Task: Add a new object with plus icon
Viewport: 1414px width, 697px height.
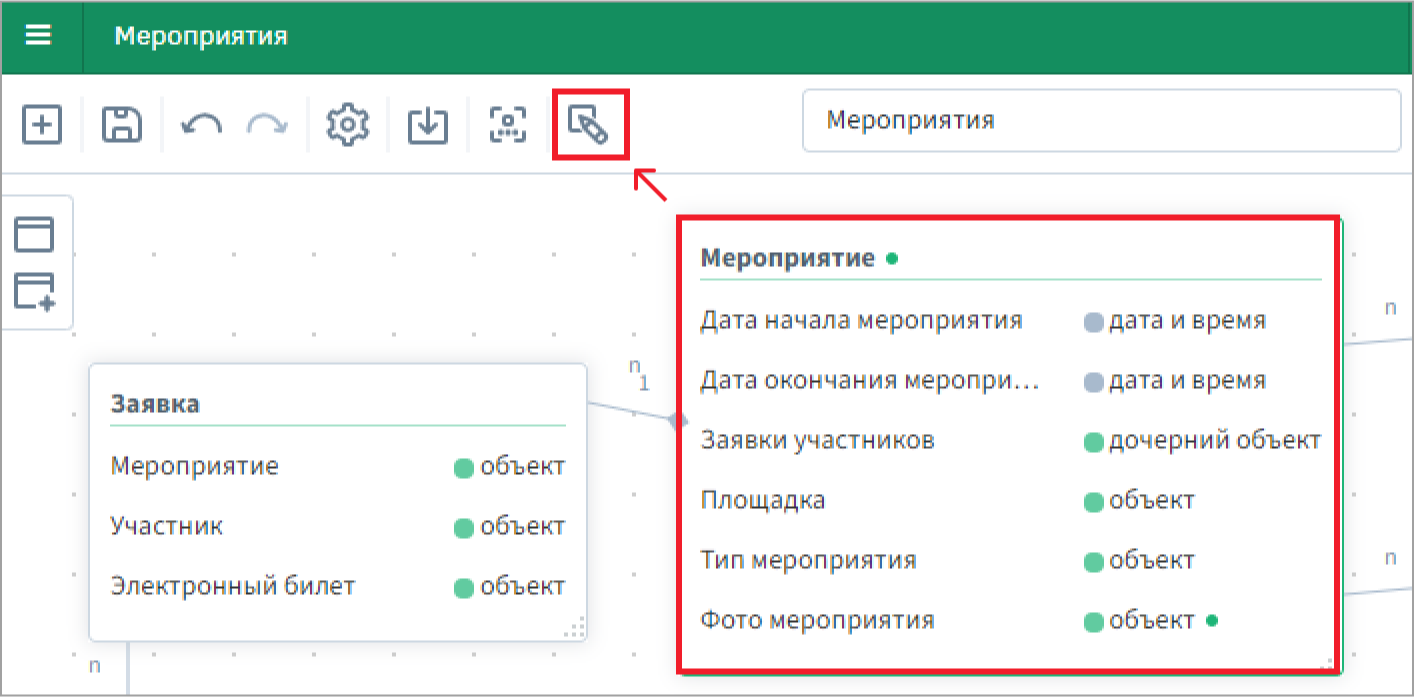Action: (x=41, y=125)
